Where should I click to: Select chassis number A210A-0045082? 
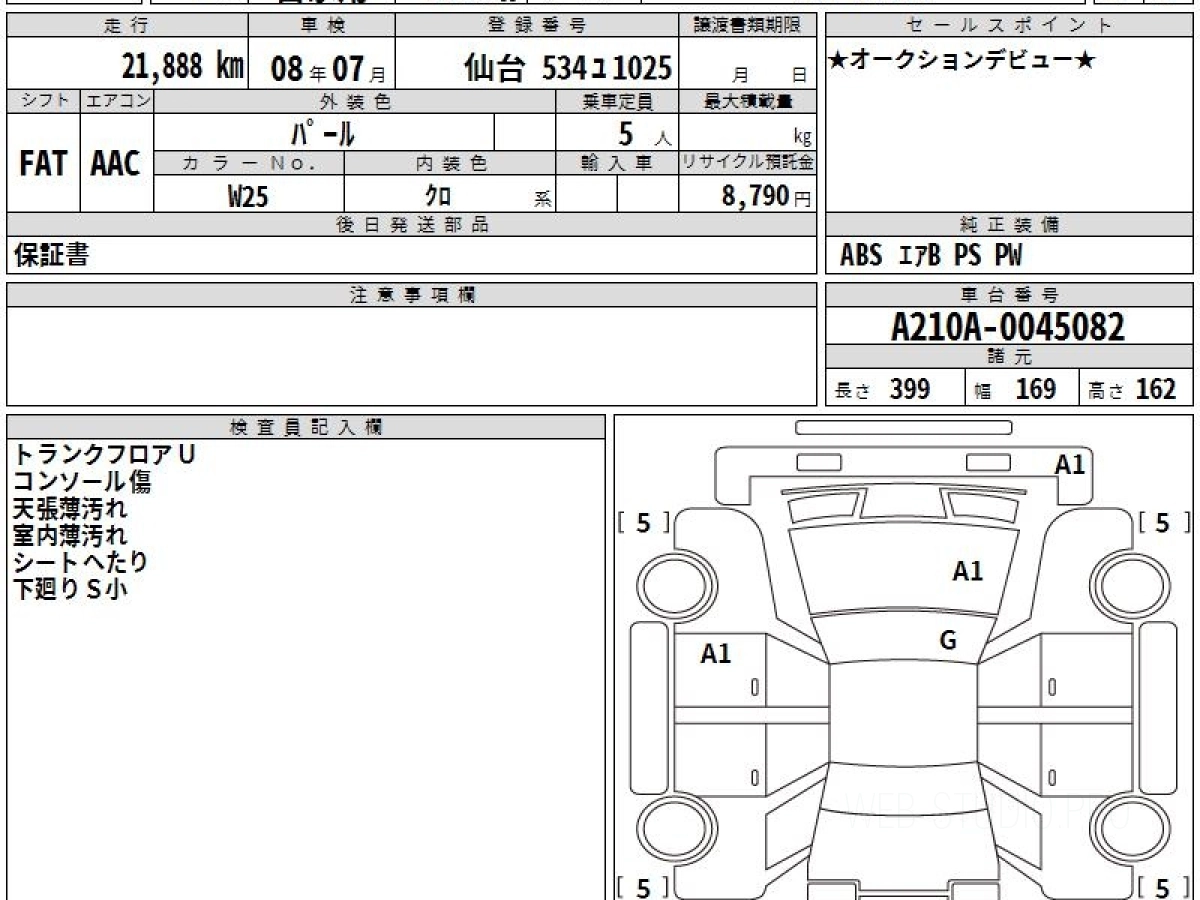pos(1008,327)
